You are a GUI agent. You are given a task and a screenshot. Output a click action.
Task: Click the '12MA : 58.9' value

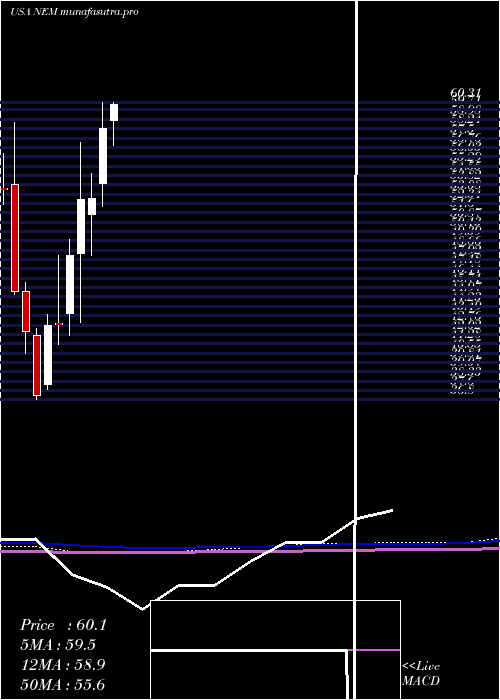point(63,665)
